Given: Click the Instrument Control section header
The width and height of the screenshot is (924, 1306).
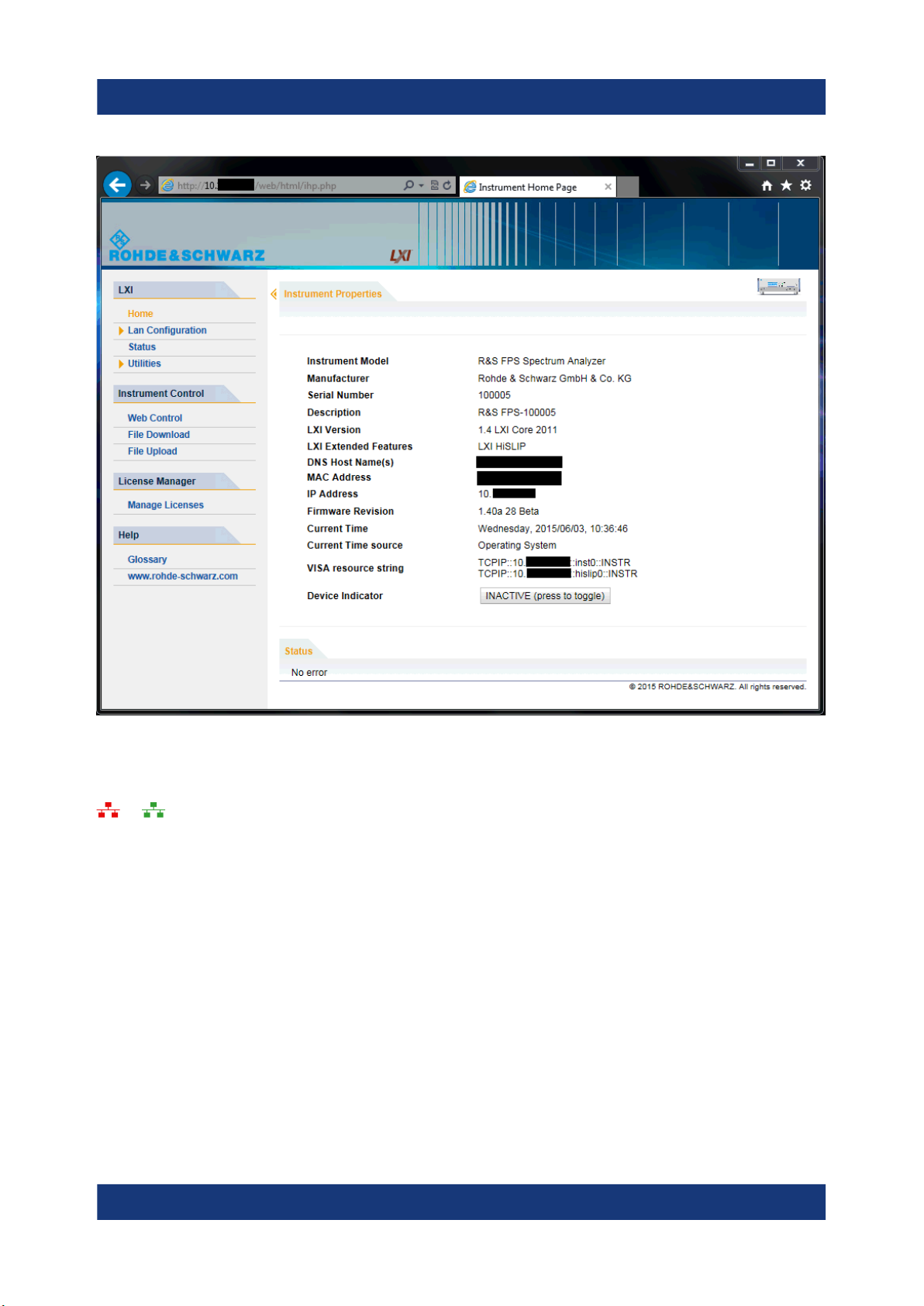Looking at the screenshot, I should pos(184,394).
